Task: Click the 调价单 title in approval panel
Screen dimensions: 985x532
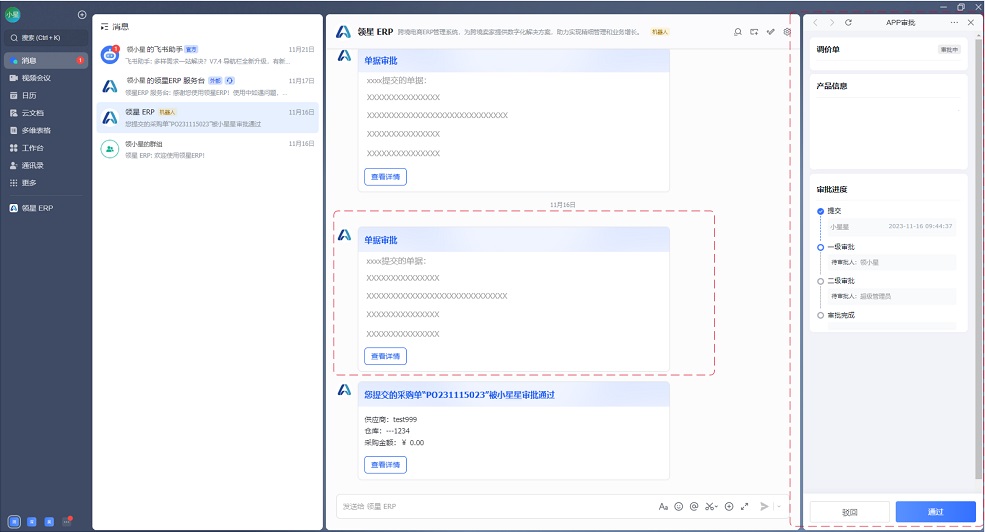Action: [828, 50]
